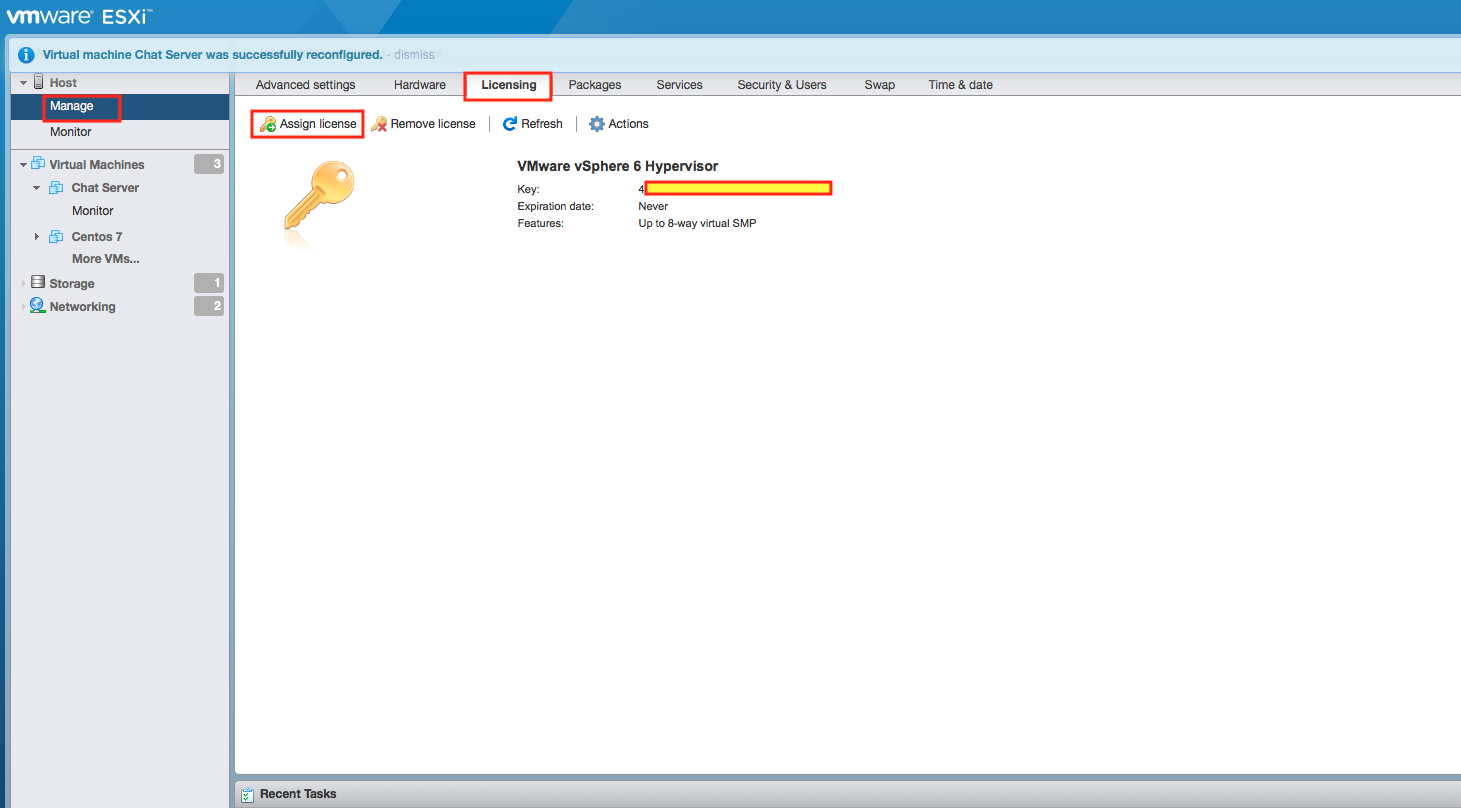Expand the Networking tree node
This screenshot has height=808, width=1461.
point(23,307)
